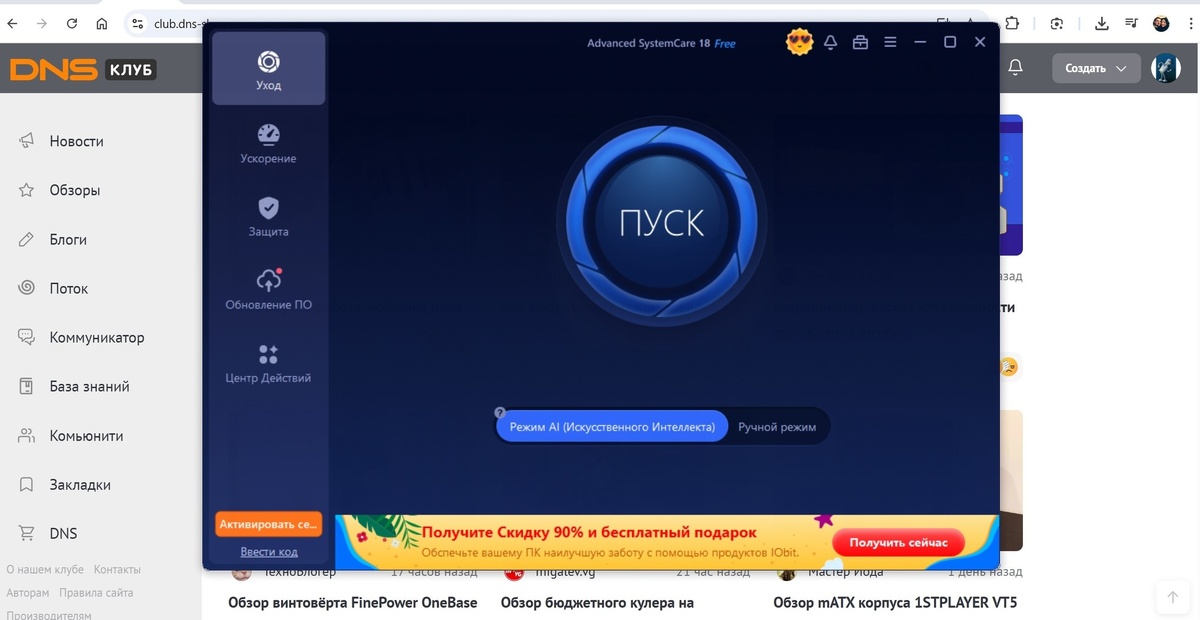Open browser downloads
The width and height of the screenshot is (1200, 620).
1101,23
